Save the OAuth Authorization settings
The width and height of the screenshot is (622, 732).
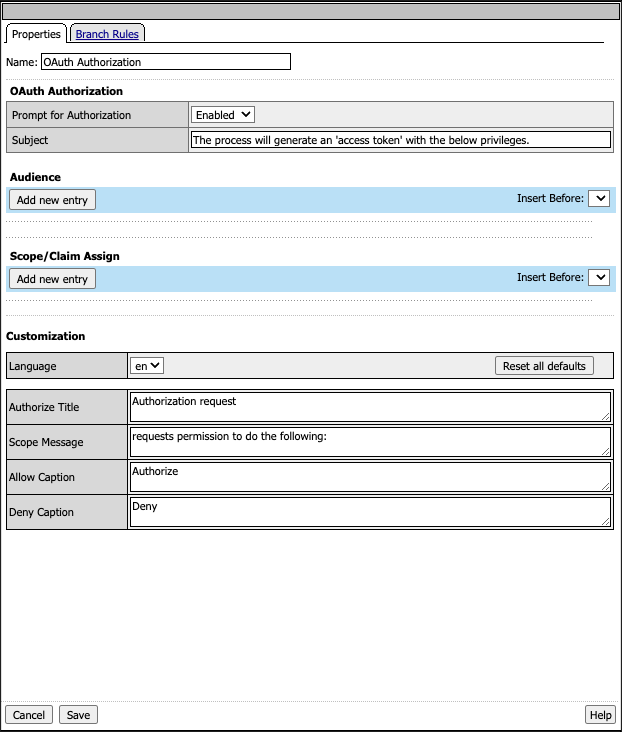pyautogui.click(x=78, y=715)
